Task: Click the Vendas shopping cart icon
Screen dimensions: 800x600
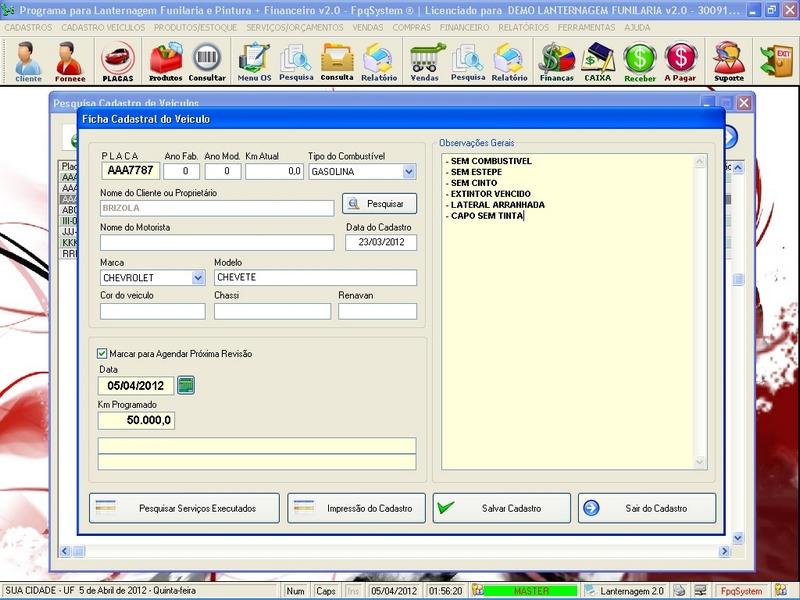Action: (x=425, y=61)
